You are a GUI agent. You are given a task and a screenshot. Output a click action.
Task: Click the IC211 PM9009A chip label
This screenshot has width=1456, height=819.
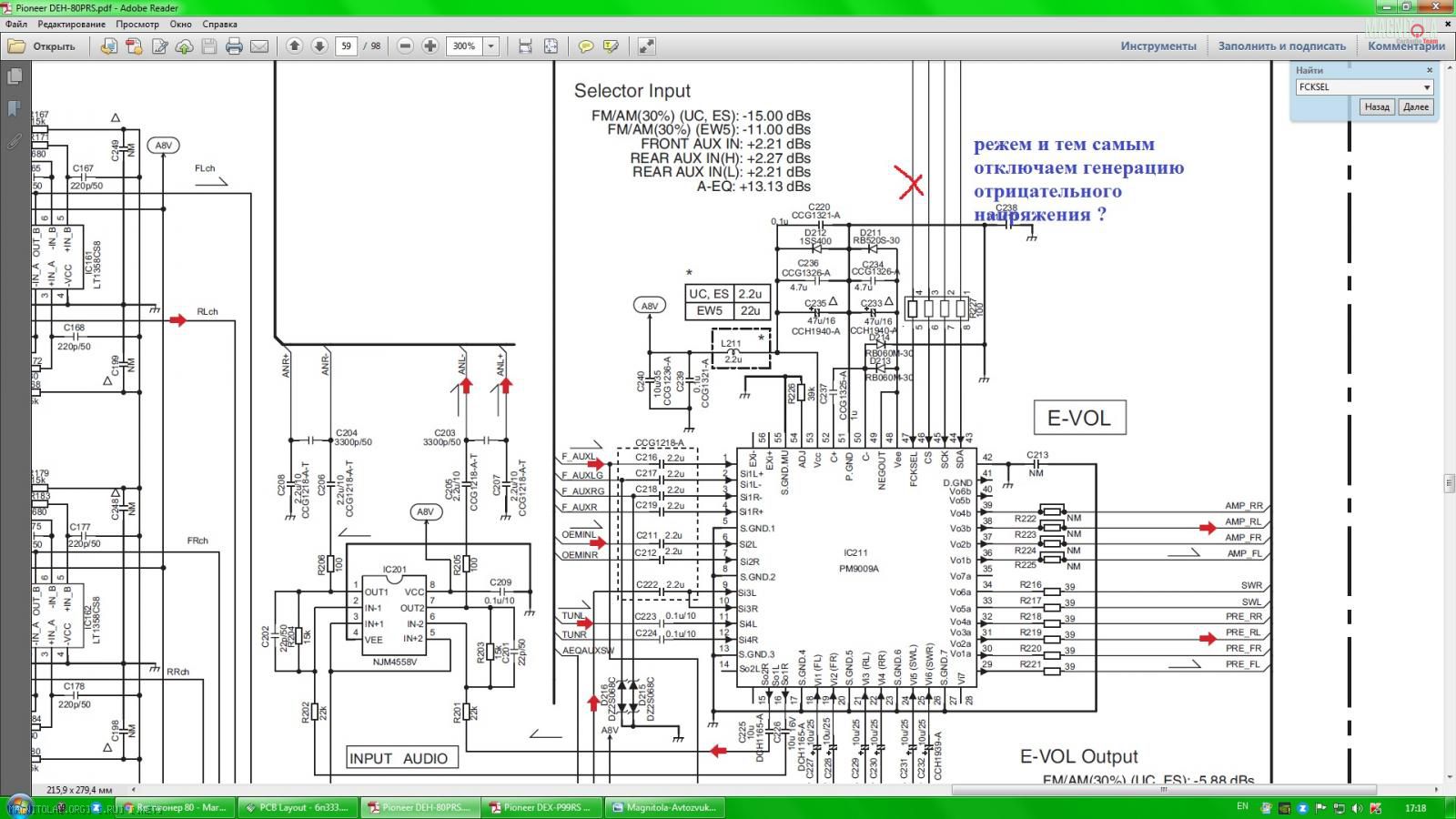pos(858,561)
